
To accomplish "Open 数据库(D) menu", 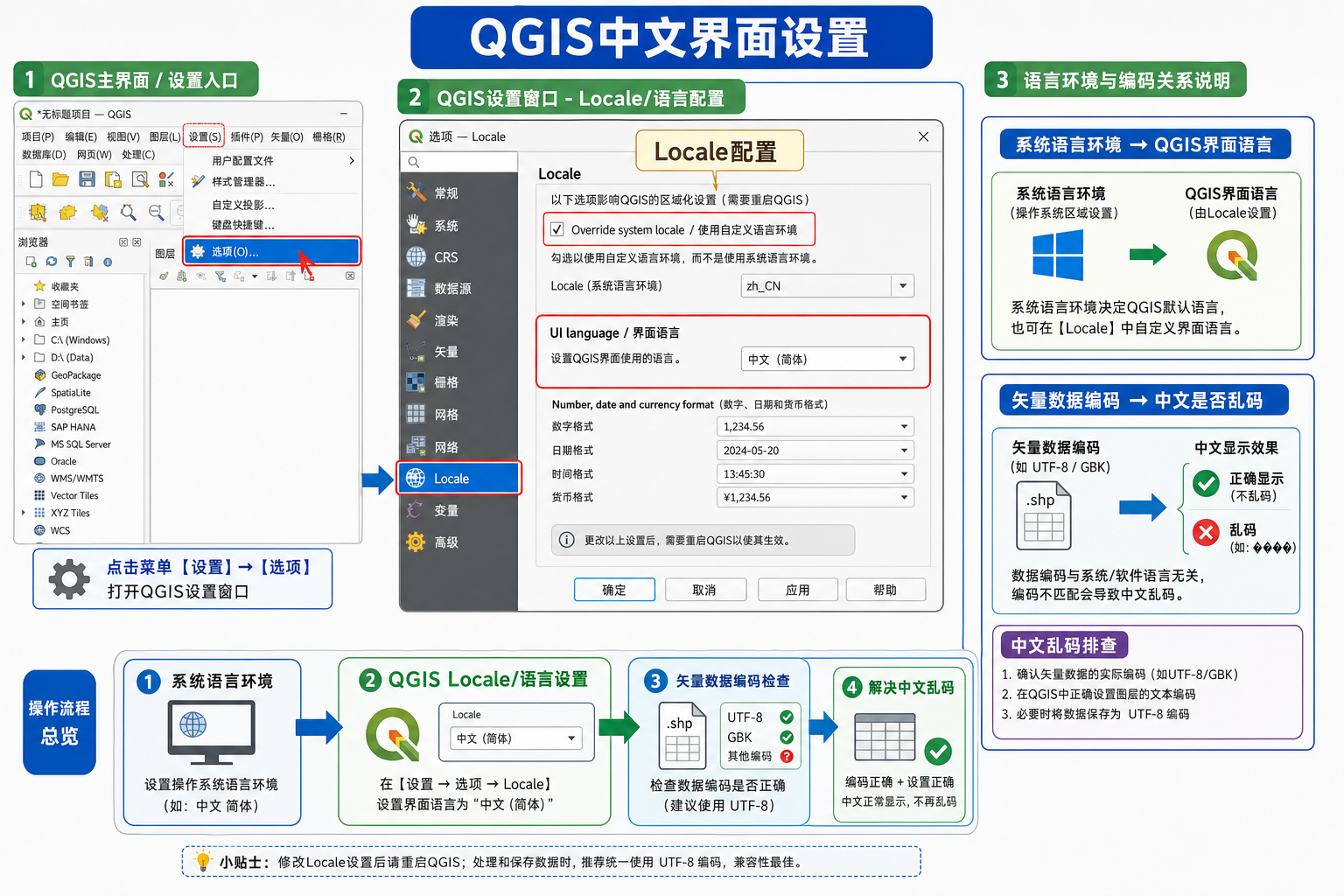I will point(44,155).
